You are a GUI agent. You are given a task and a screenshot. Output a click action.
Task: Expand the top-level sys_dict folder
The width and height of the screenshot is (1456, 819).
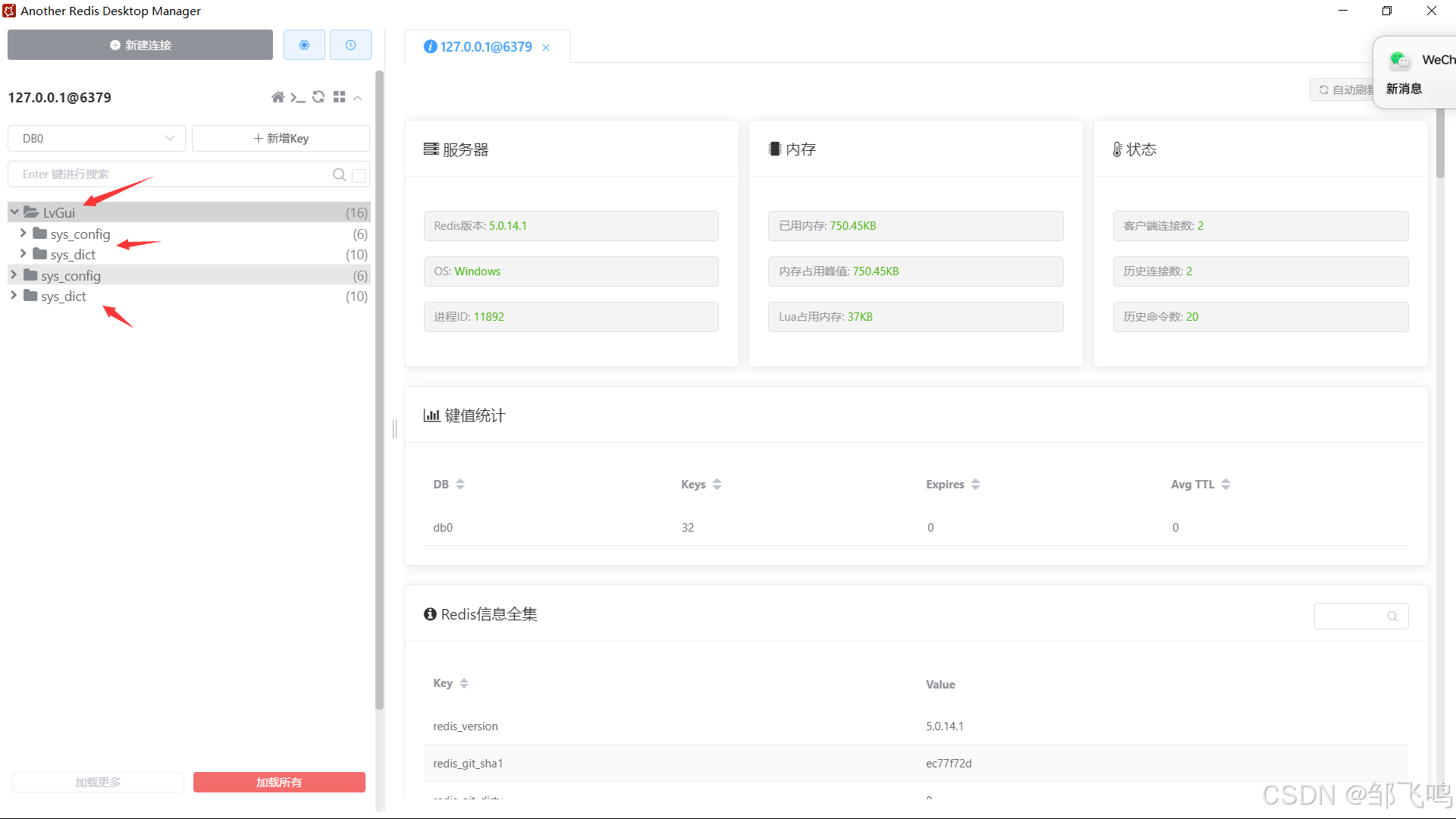14,296
